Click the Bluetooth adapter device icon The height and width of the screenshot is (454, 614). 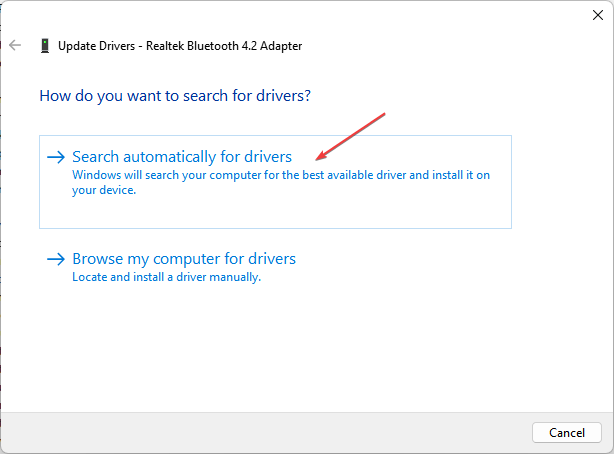(x=45, y=46)
